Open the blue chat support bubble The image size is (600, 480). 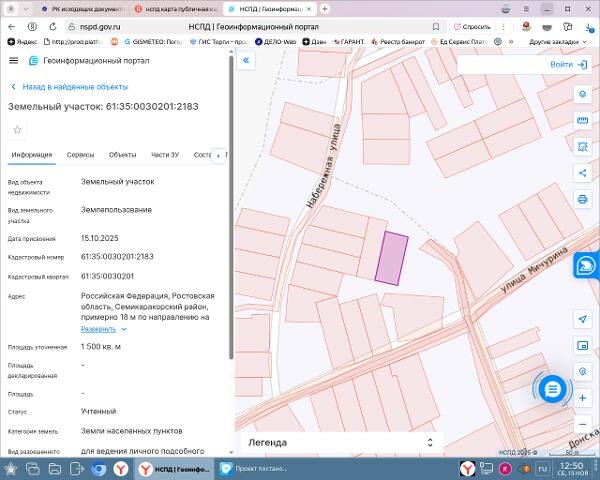[x=552, y=389]
